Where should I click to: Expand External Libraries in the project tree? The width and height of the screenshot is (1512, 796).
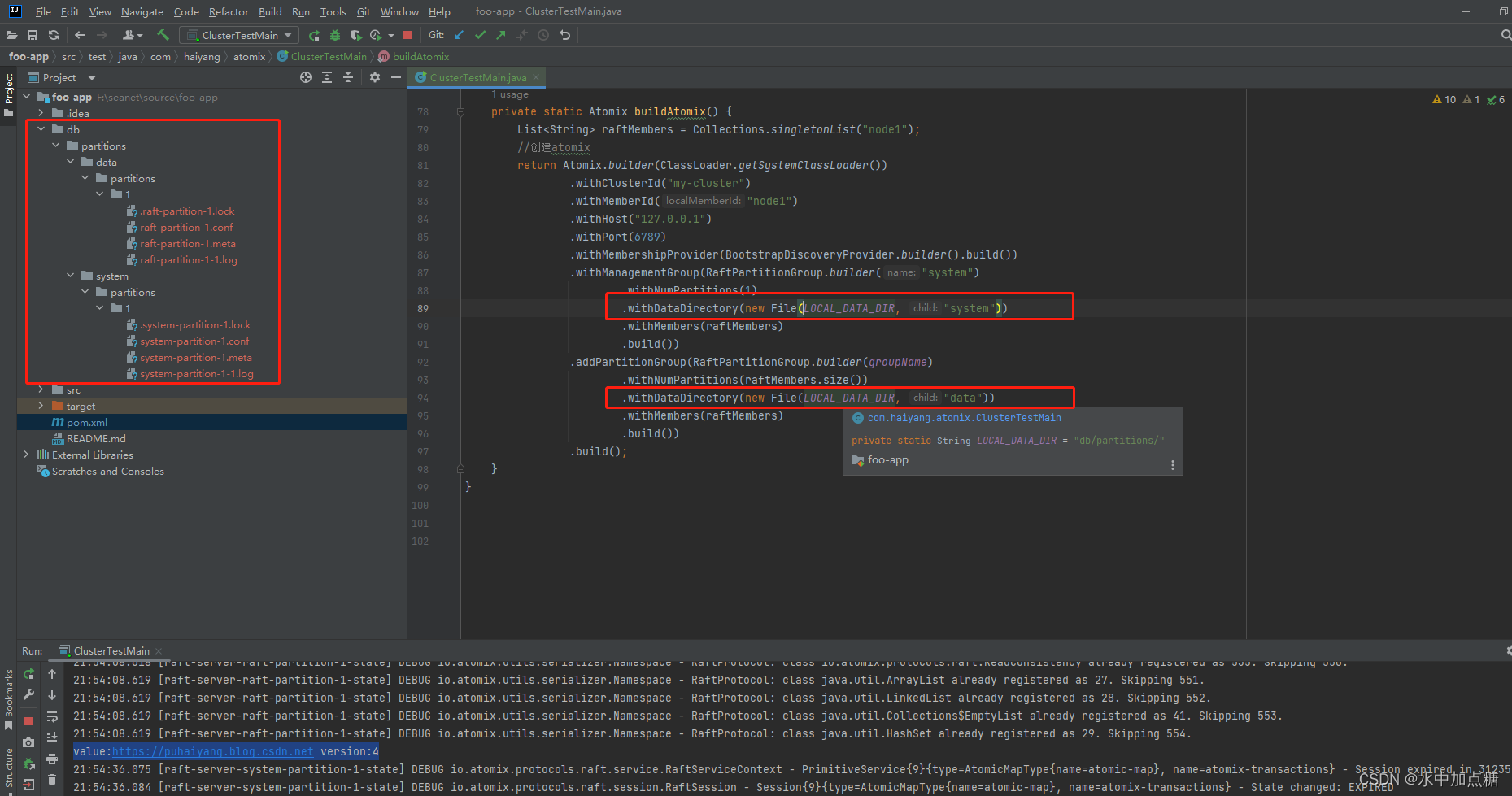click(x=26, y=455)
